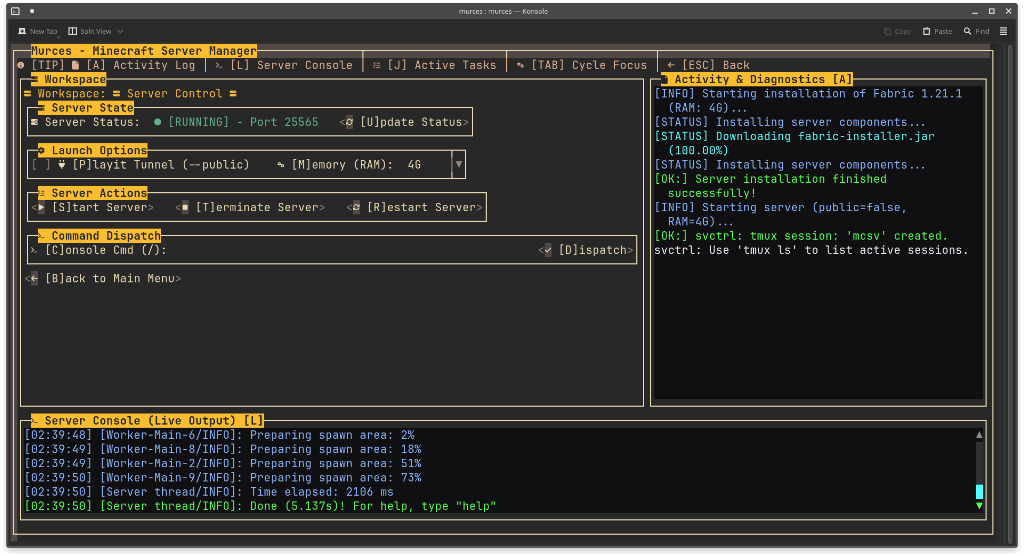
Task: Click console line 'Preparing spawn area: 18%'
Action: point(223,450)
